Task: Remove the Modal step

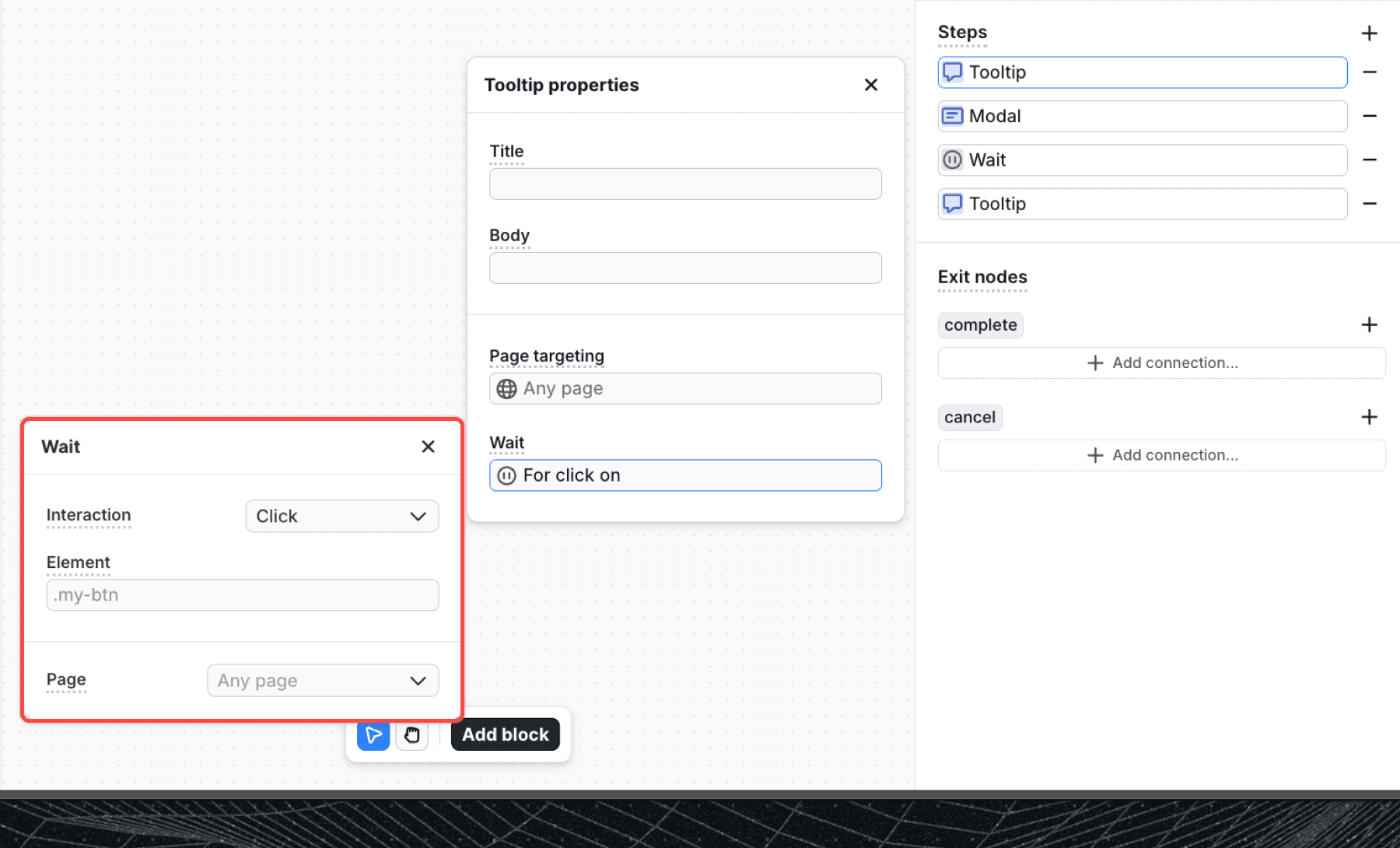Action: [1369, 116]
